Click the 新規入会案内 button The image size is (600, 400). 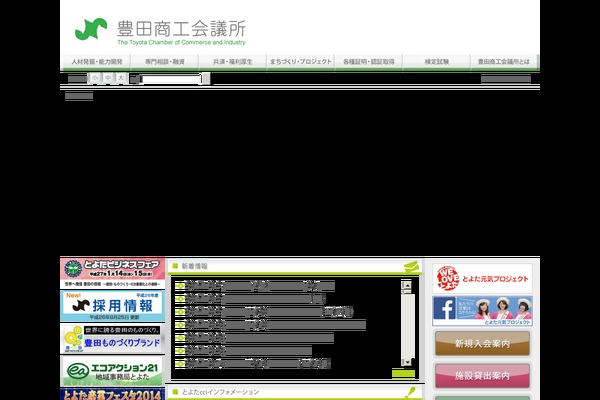click(482, 344)
